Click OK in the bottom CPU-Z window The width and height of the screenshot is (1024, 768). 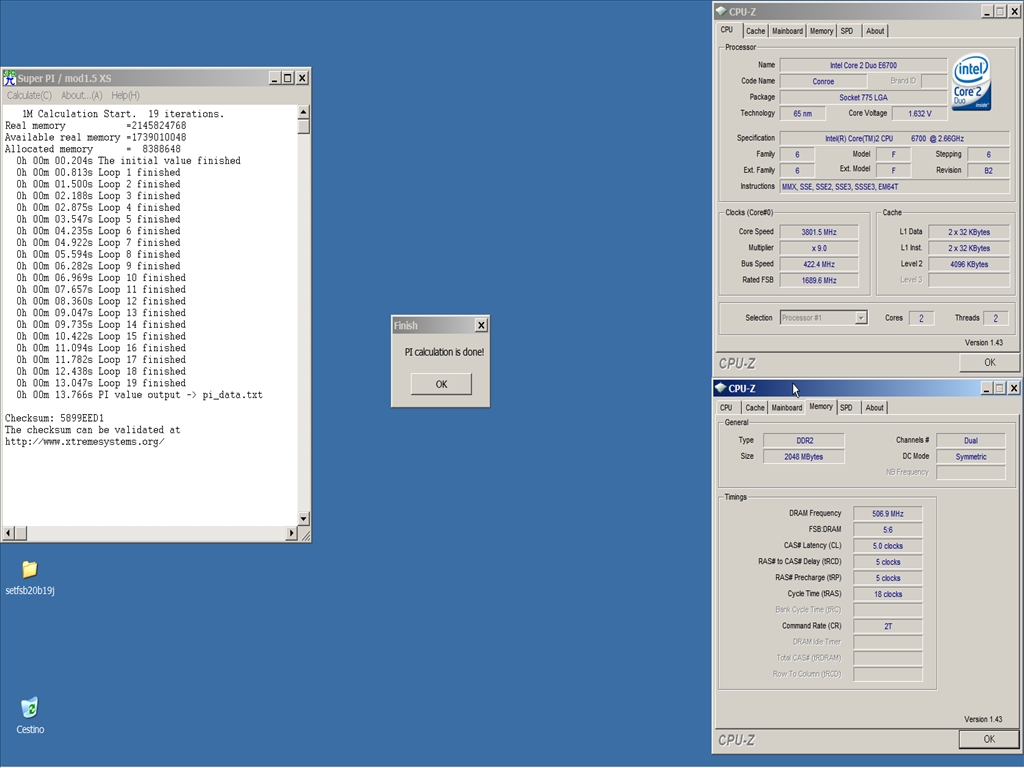point(989,739)
